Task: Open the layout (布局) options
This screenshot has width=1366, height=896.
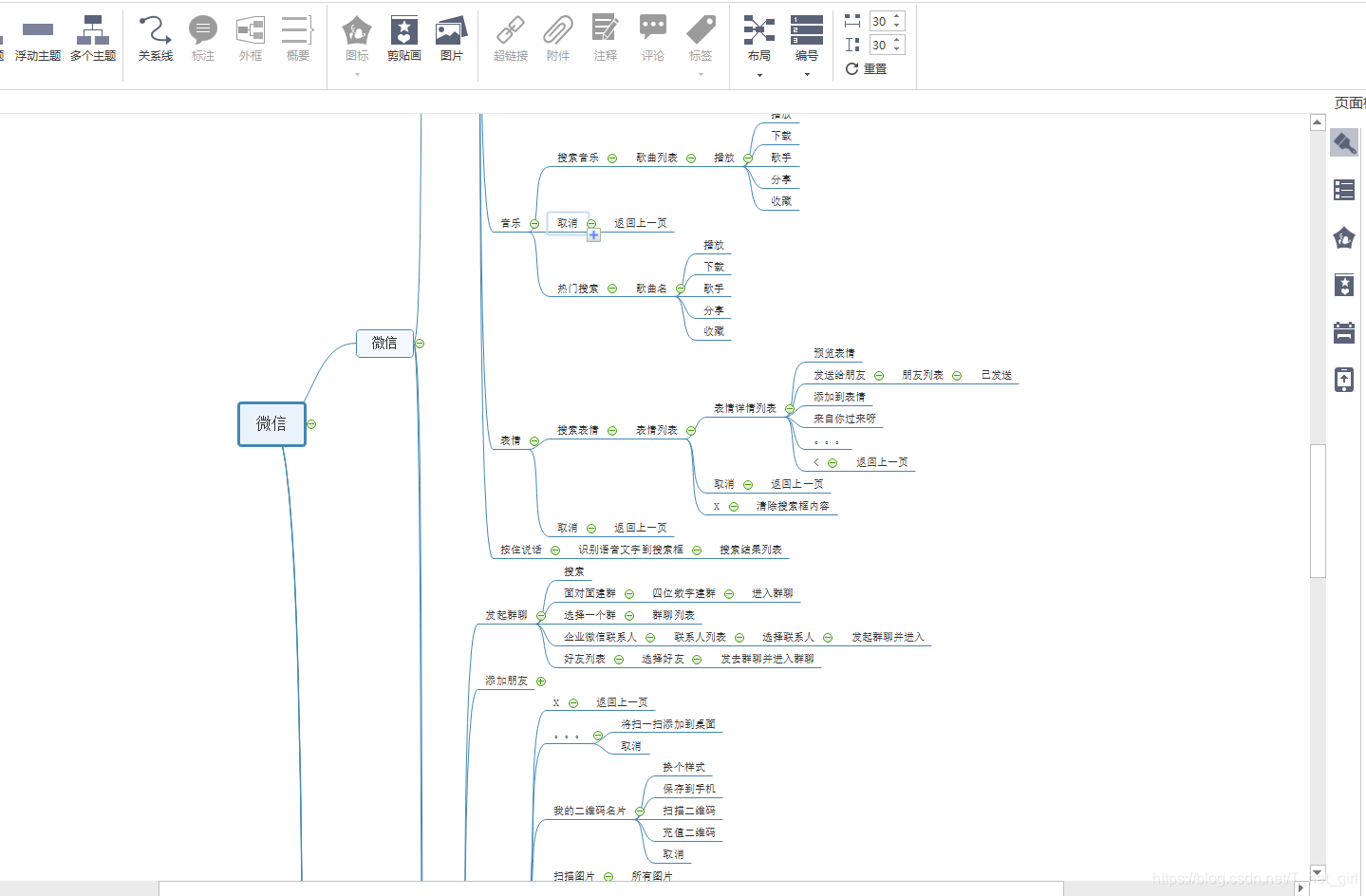Action: pyautogui.click(x=759, y=39)
